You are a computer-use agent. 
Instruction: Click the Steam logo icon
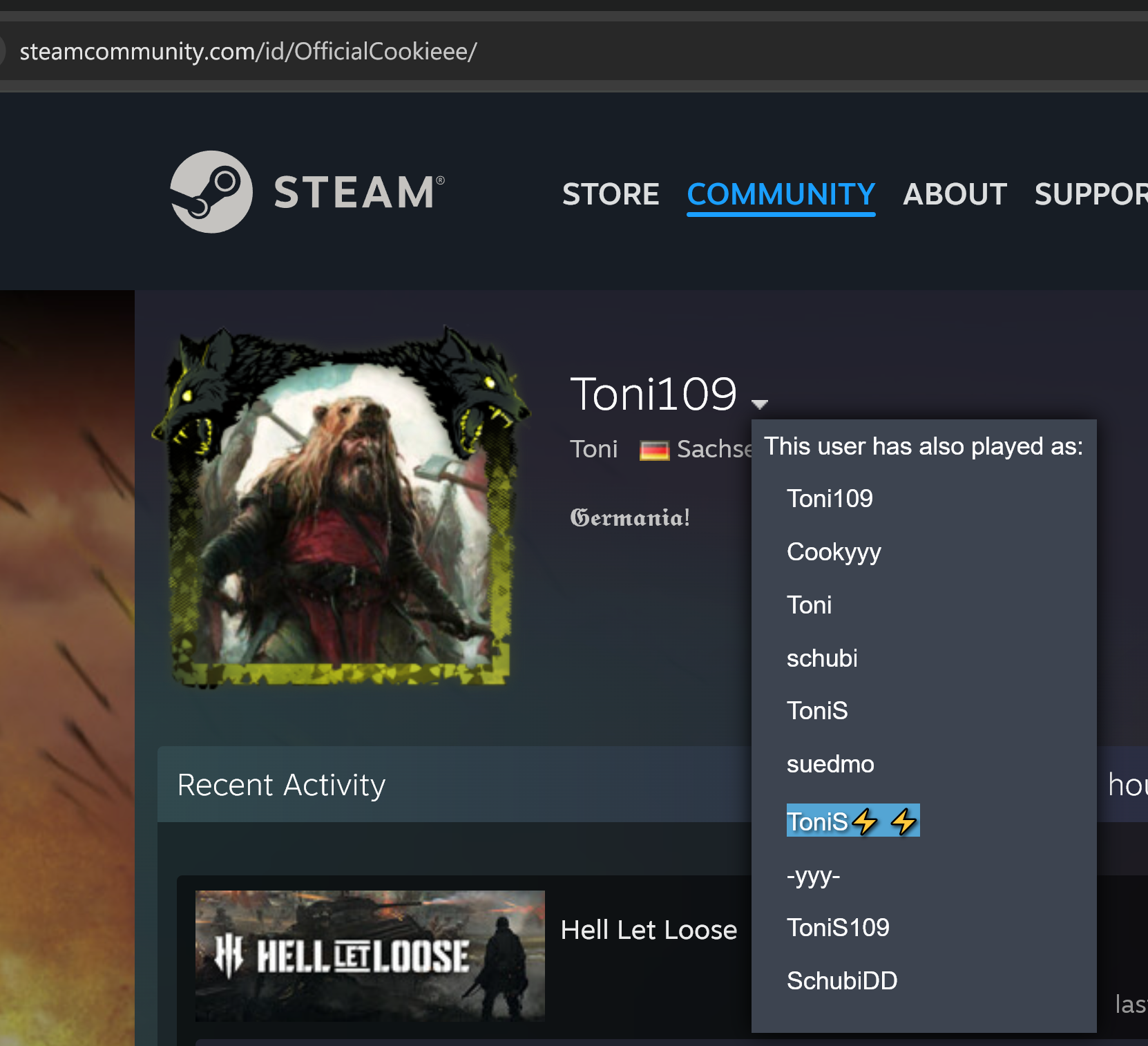211,192
